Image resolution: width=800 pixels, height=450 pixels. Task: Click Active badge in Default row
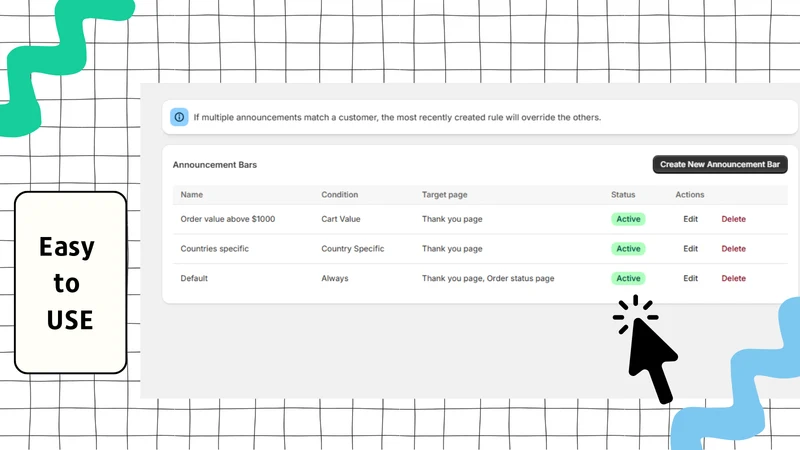point(628,278)
